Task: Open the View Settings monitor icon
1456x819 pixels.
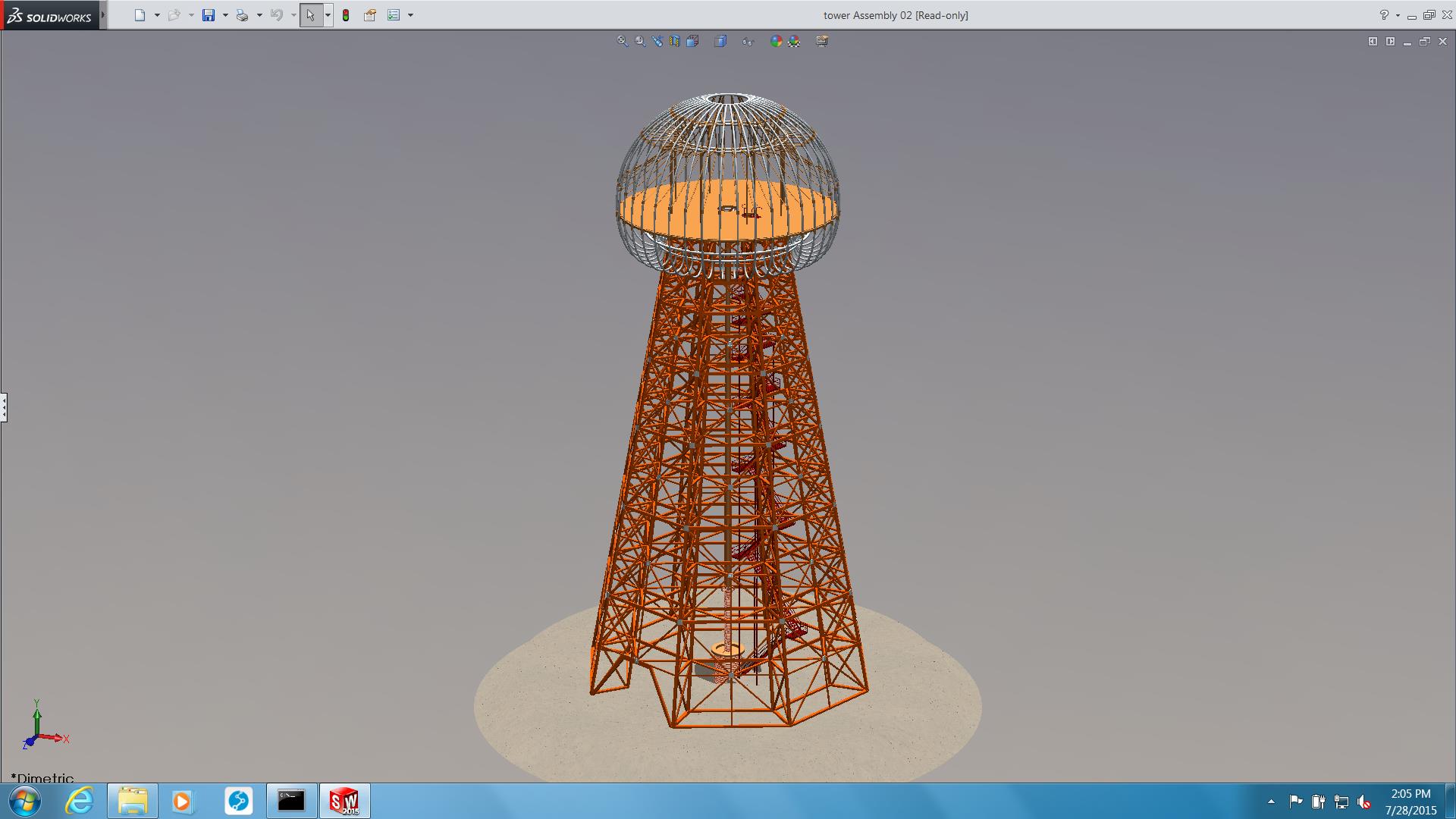Action: [822, 41]
